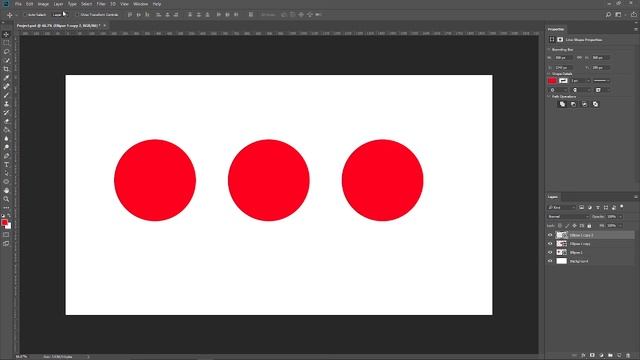Open the Fill value dropdown arrow
640x360 pixels.
tap(621, 226)
